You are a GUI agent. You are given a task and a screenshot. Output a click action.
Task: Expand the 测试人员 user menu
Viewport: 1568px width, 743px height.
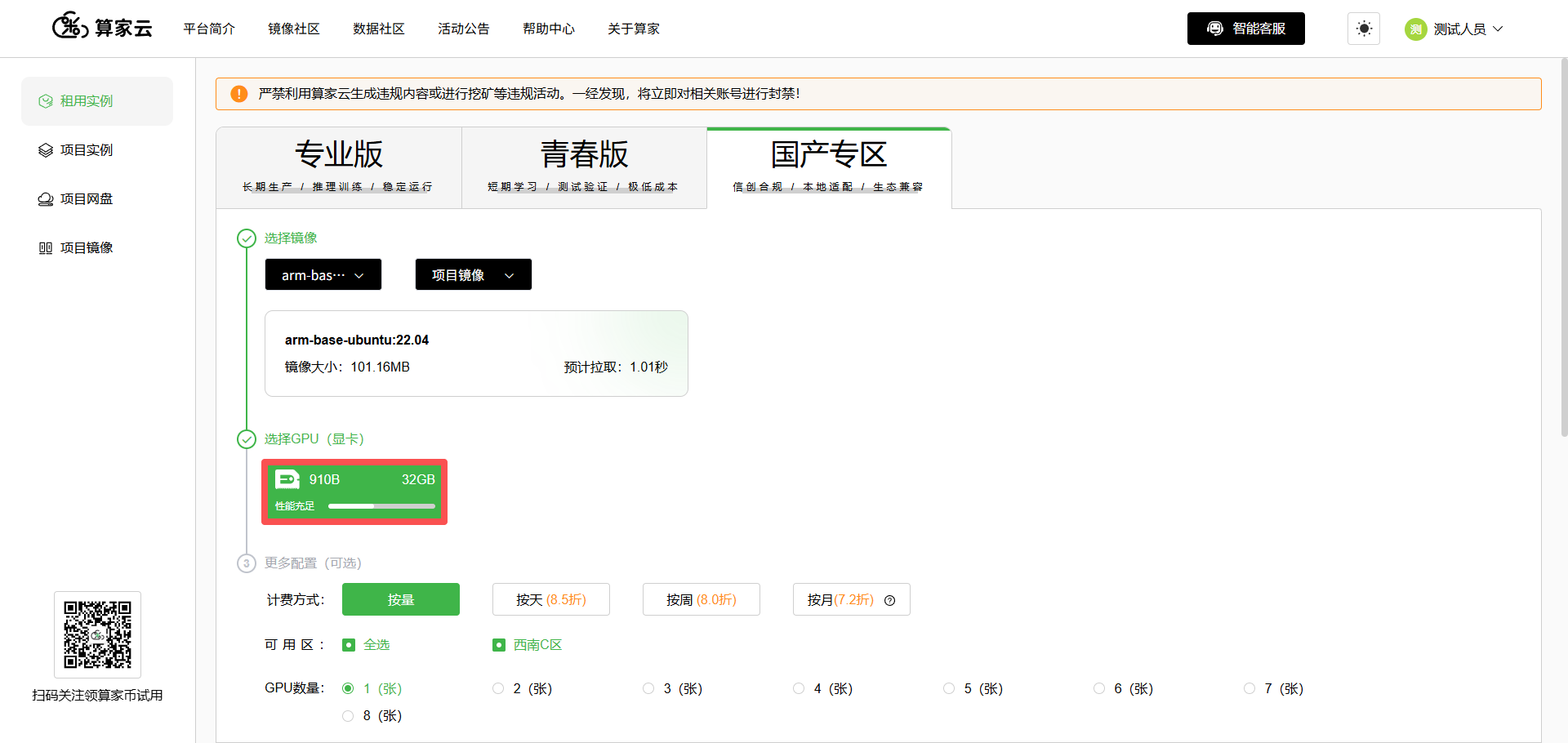point(1454,29)
